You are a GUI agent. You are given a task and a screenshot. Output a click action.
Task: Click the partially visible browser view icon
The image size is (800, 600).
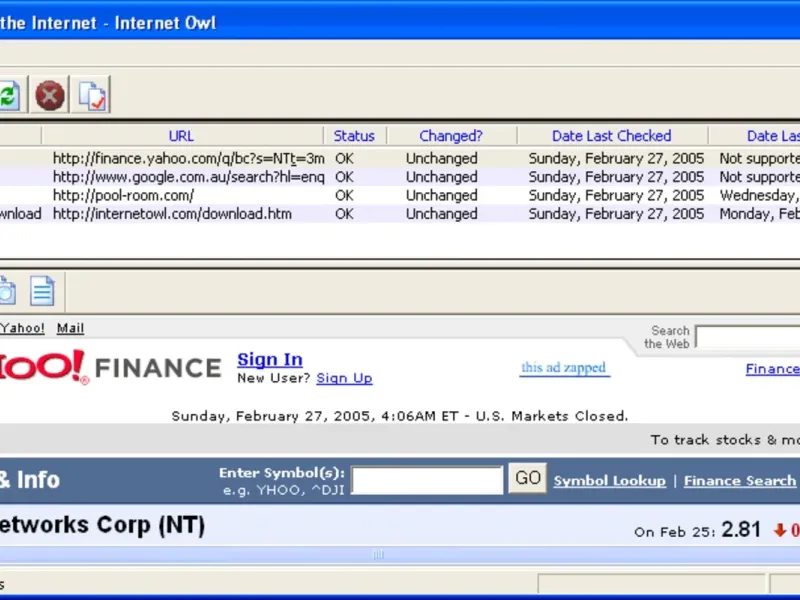[8, 291]
